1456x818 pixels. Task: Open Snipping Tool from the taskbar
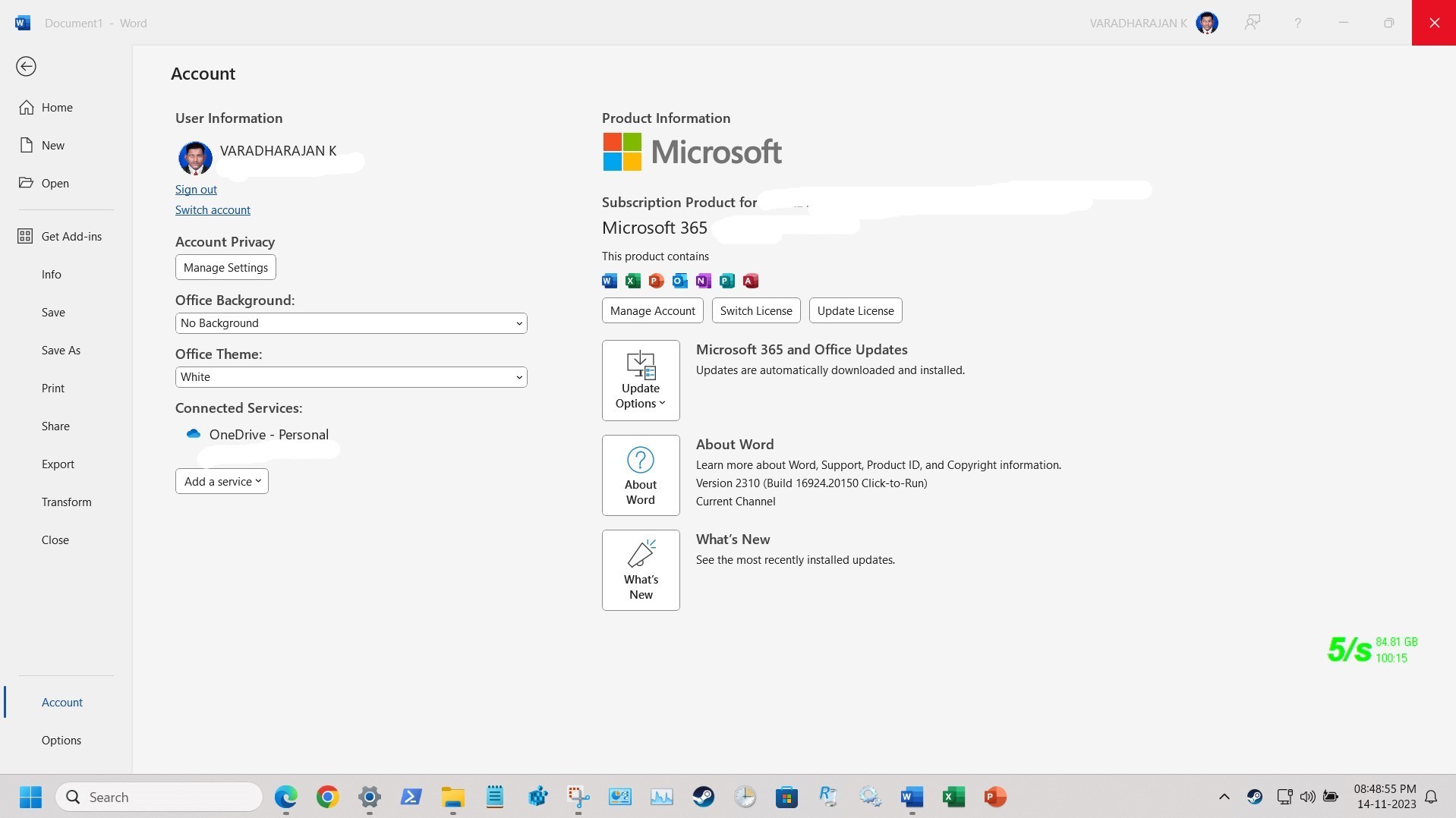(578, 798)
